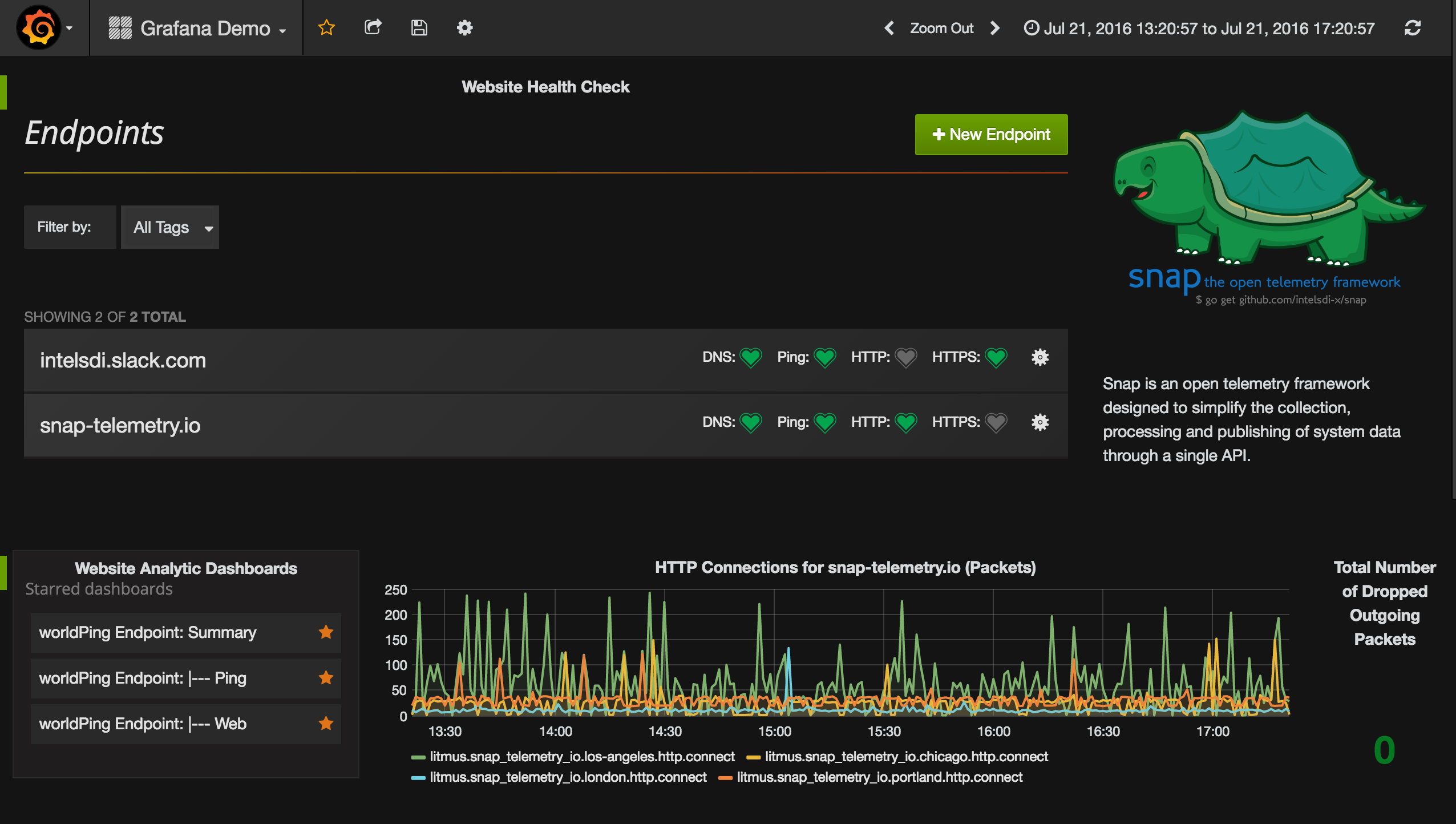
Task: Open the Grafana Demo dashboard picker
Action: point(204,28)
